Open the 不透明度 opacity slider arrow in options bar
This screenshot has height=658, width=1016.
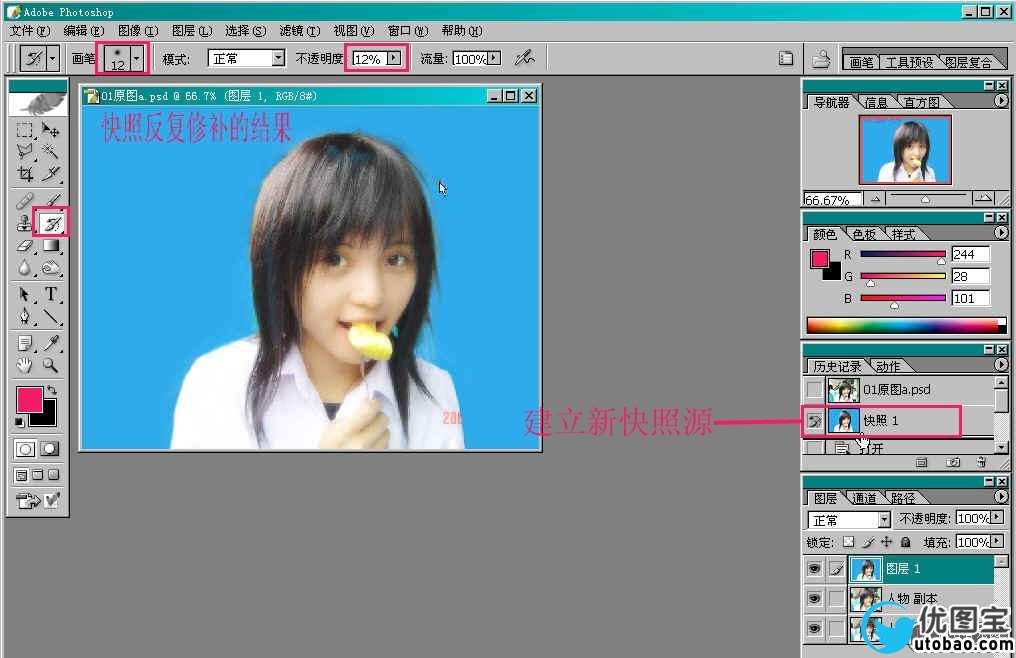tap(394, 59)
